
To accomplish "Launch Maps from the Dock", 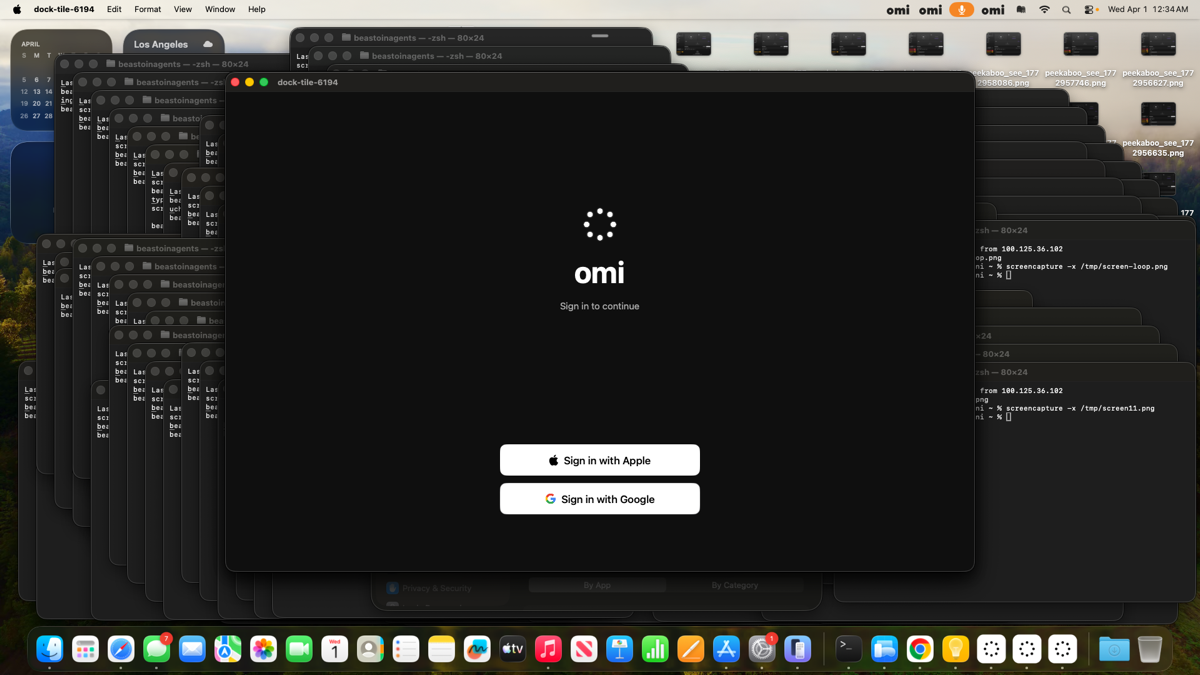I will click(x=228, y=649).
